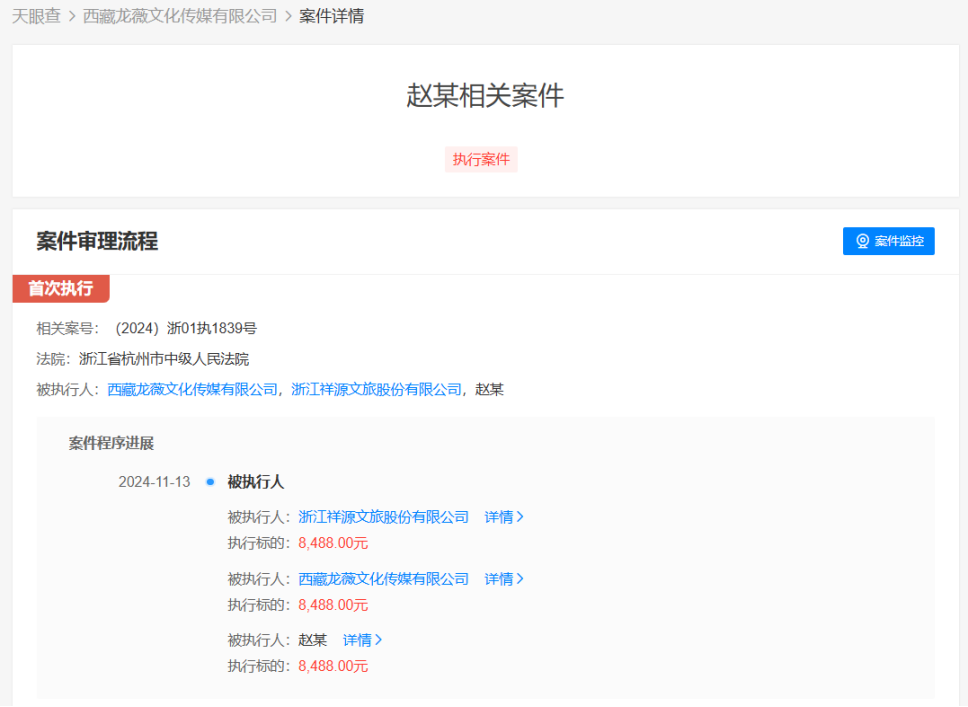968x707 pixels.
Task: Click 赵某 name in the progress list
Action: (312, 640)
